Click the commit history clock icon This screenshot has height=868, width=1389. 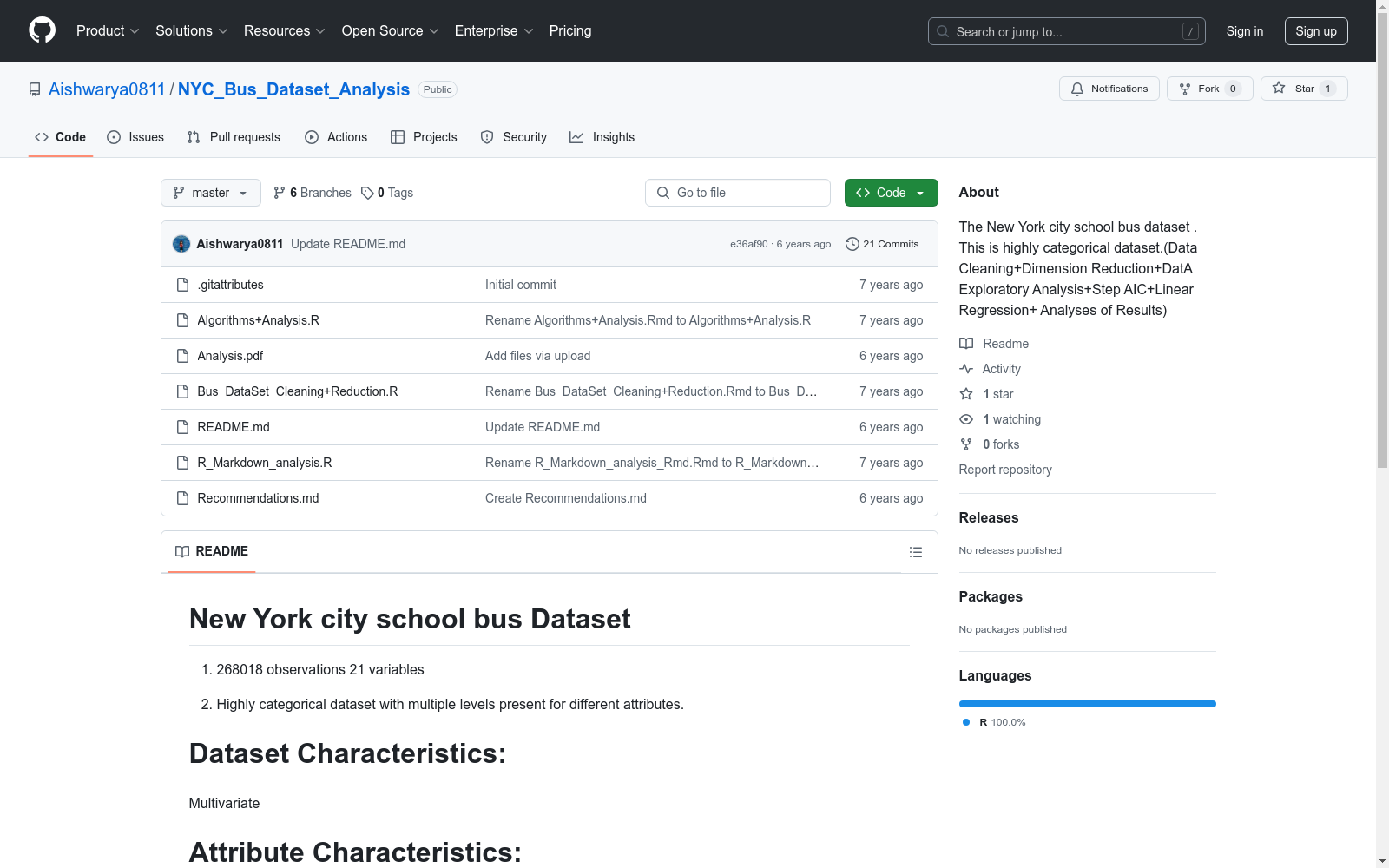point(852,244)
